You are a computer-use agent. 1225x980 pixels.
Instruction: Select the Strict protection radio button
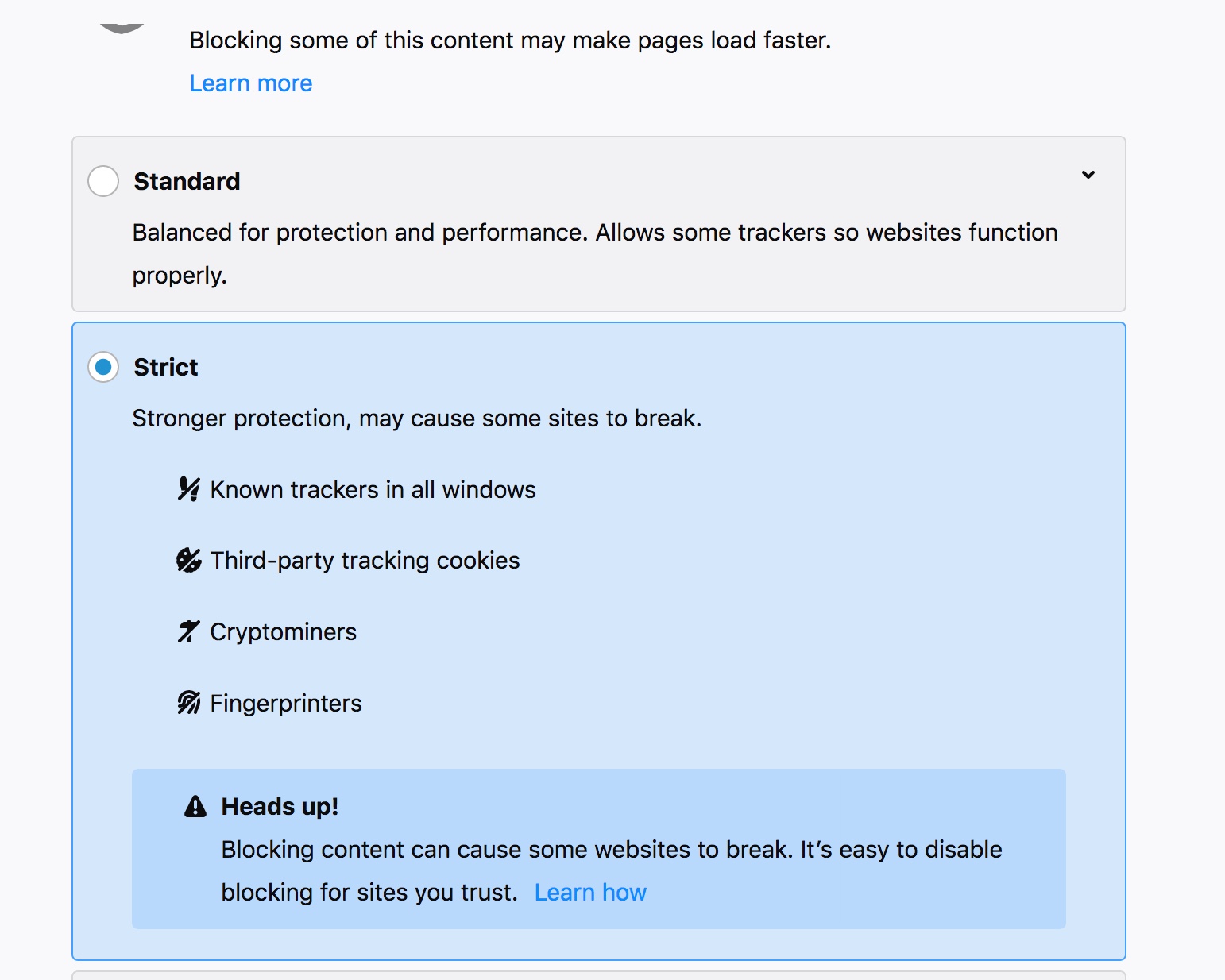tap(103, 367)
